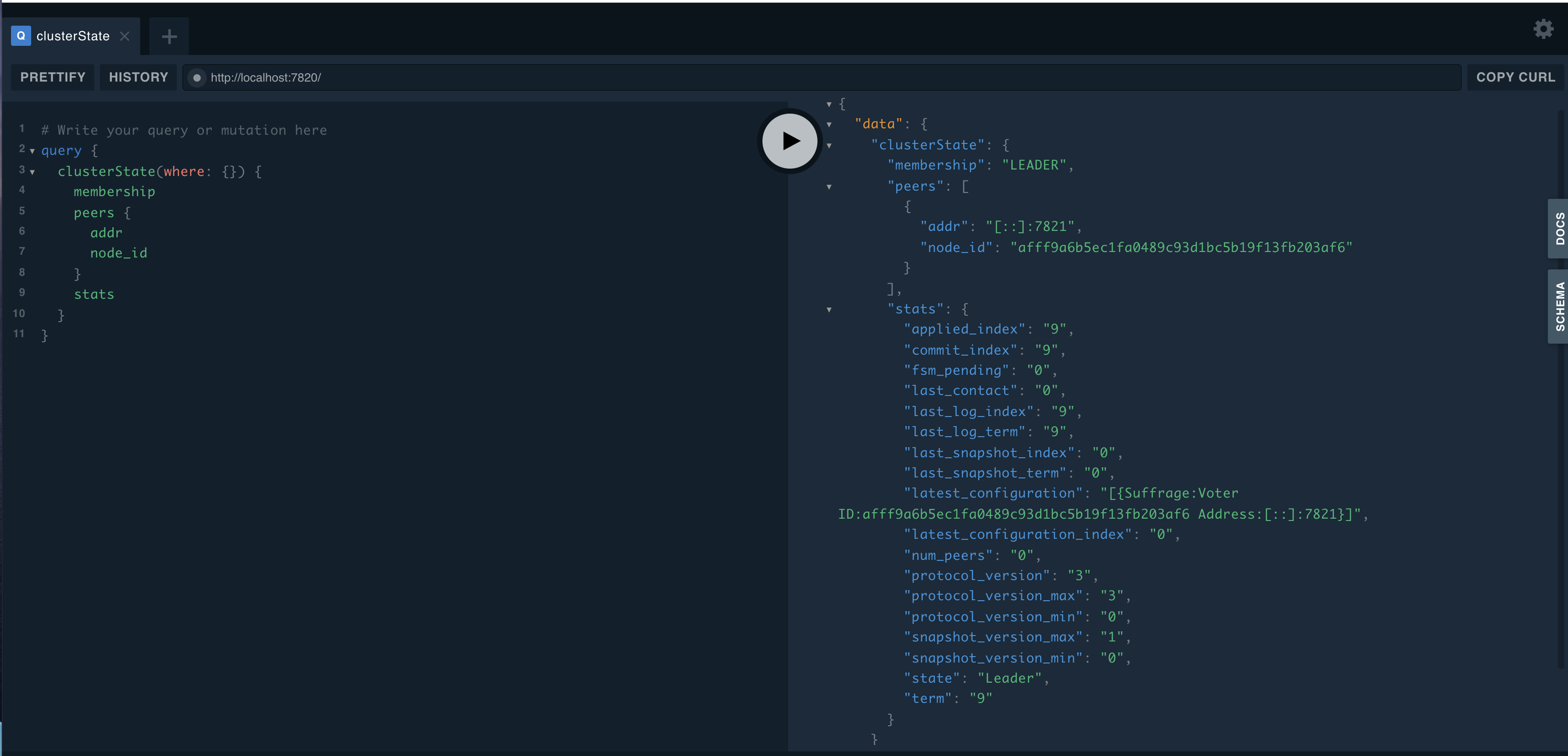Collapse the "stats" object in response
This screenshot has height=756, width=1568.
[829, 310]
